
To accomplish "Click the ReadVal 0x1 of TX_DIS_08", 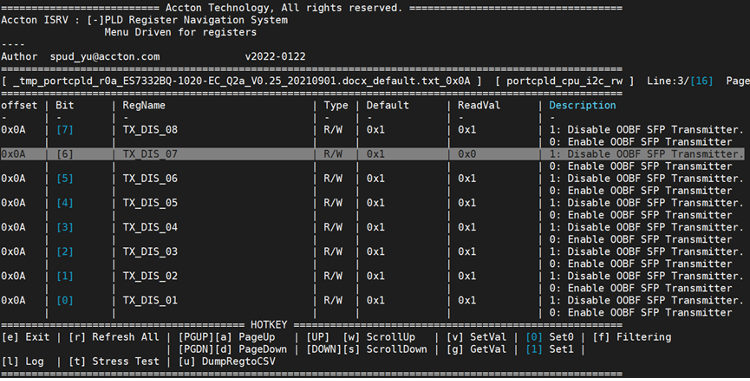I will pyautogui.click(x=467, y=130).
